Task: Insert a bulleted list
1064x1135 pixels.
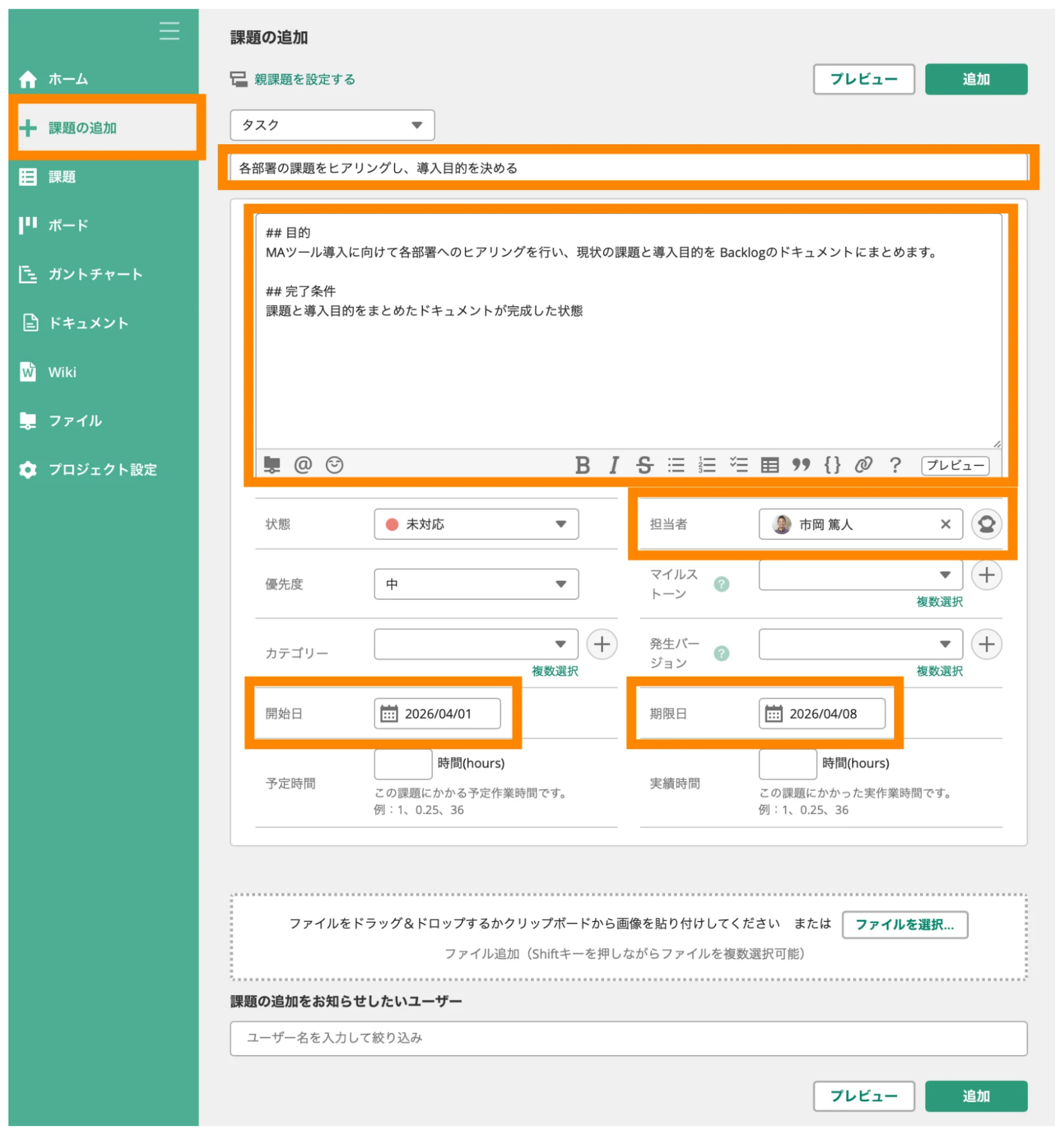Action: (676, 466)
